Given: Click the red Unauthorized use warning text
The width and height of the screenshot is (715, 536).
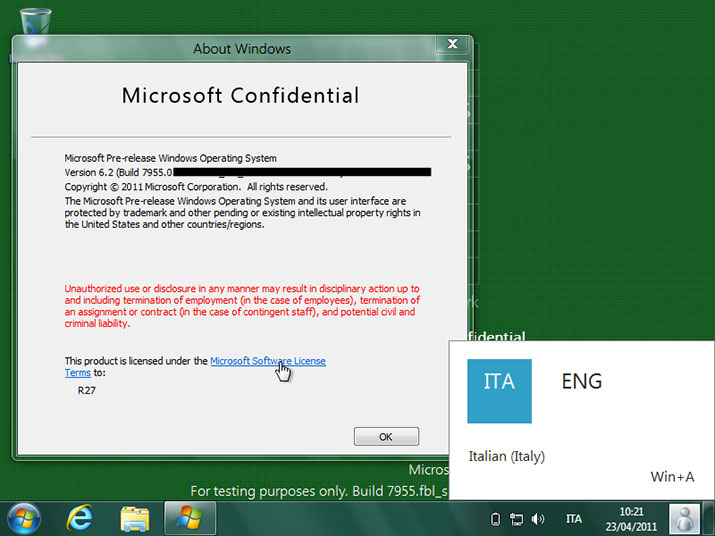Looking at the screenshot, I should click(x=242, y=306).
